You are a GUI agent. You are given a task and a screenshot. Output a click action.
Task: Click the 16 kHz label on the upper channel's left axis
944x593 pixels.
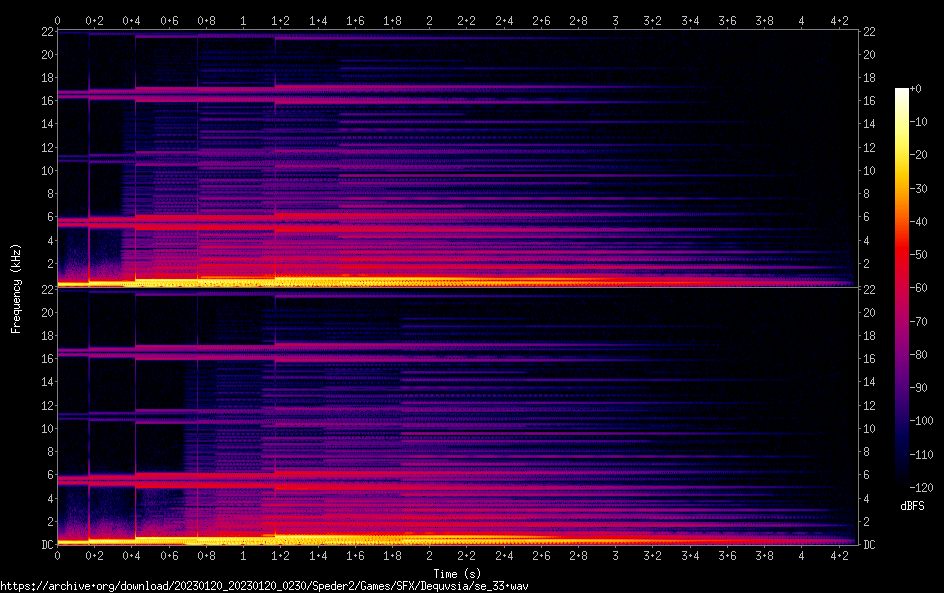pos(45,101)
